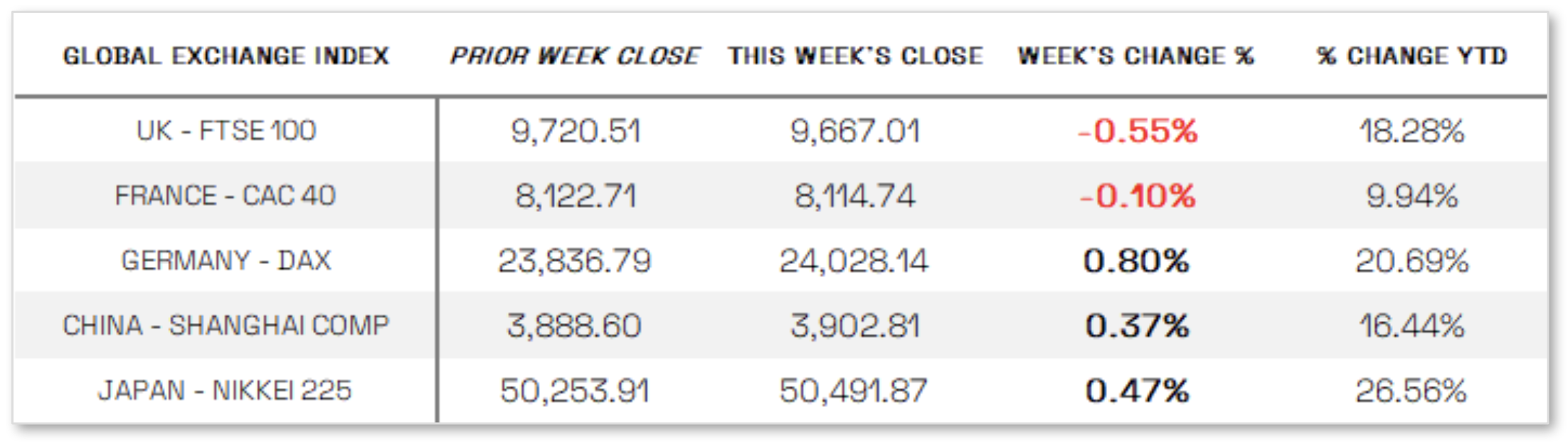The image size is (1568, 447).
Task: Select the 26.56% YTD change value
Action: pyautogui.click(x=1411, y=390)
